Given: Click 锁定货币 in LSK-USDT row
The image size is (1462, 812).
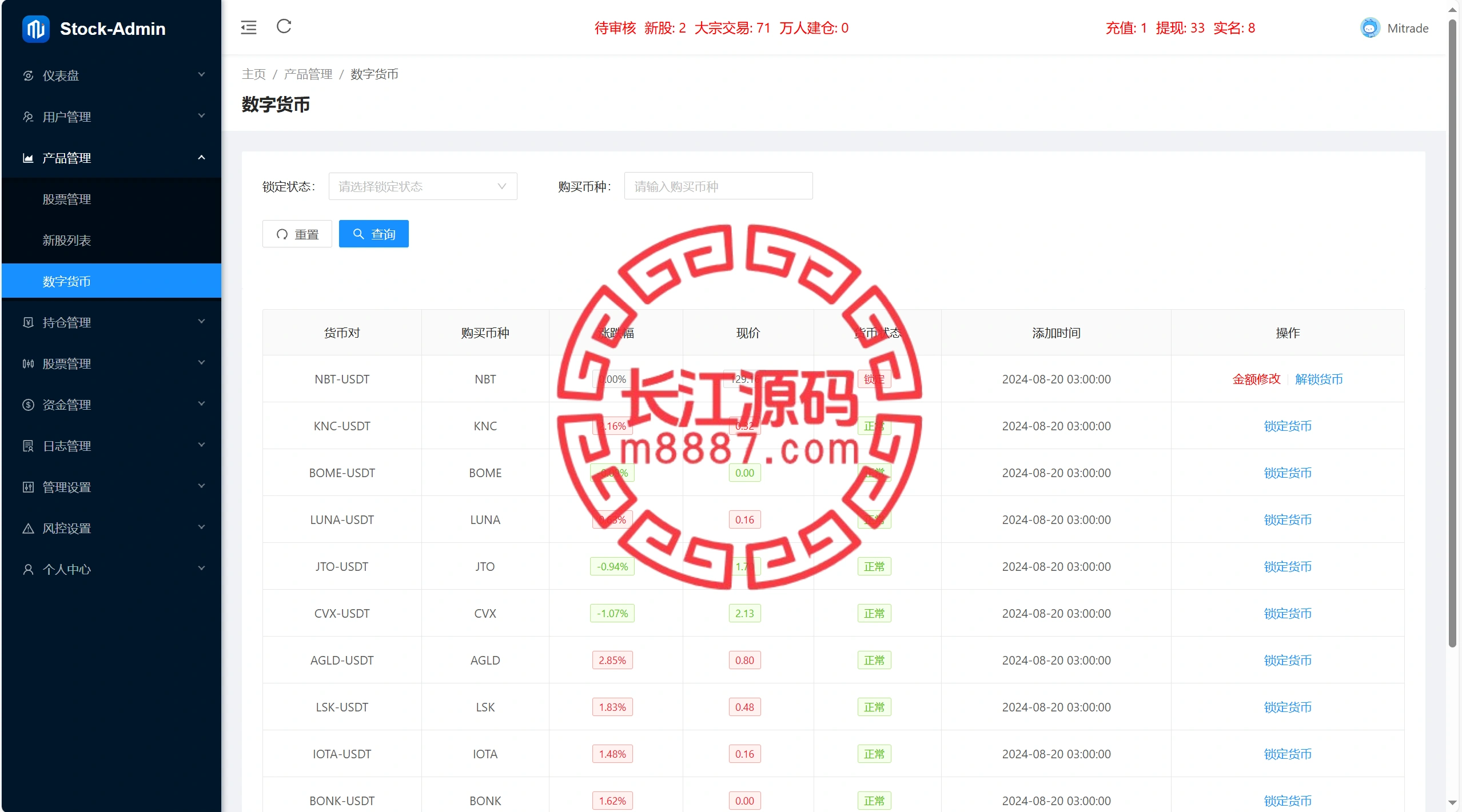Looking at the screenshot, I should pyautogui.click(x=1288, y=707).
